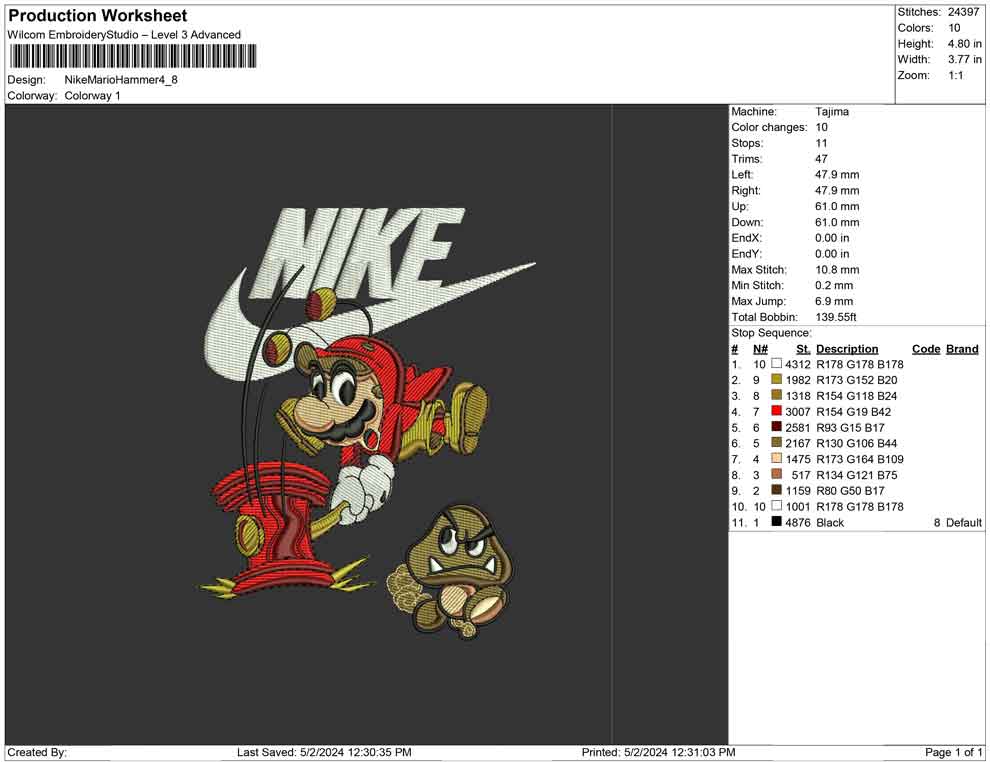Image resolution: width=990 pixels, height=762 pixels.
Task: Click the brown swatch for R80 G50 B17
Action: (x=777, y=490)
